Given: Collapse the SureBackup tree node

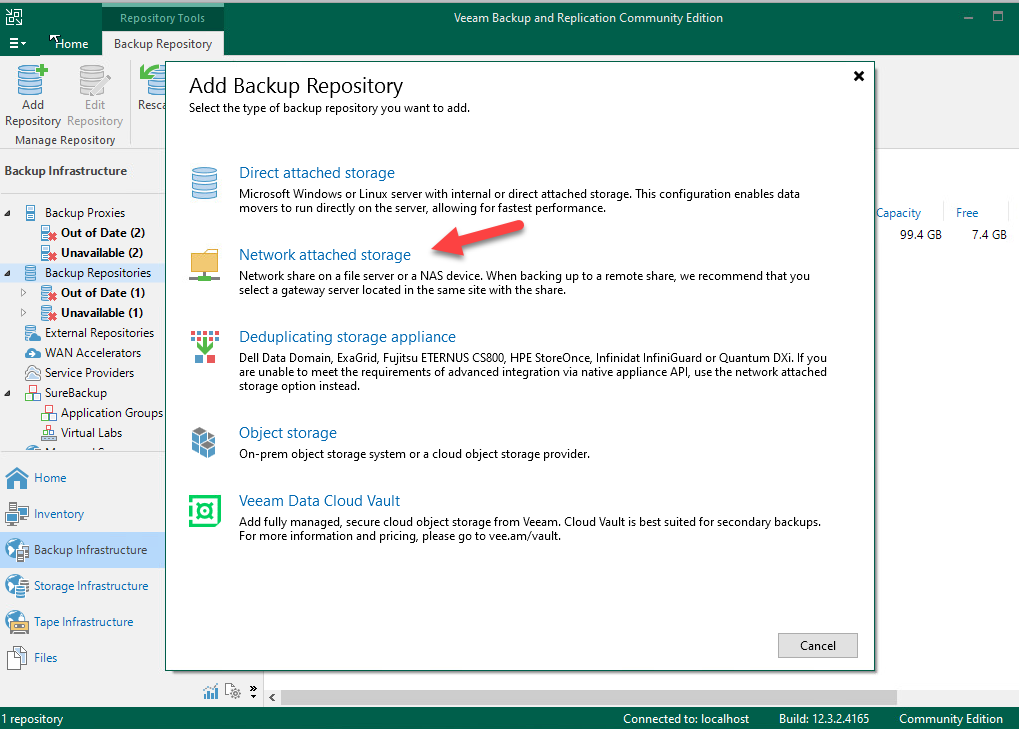Looking at the screenshot, I should (10, 393).
